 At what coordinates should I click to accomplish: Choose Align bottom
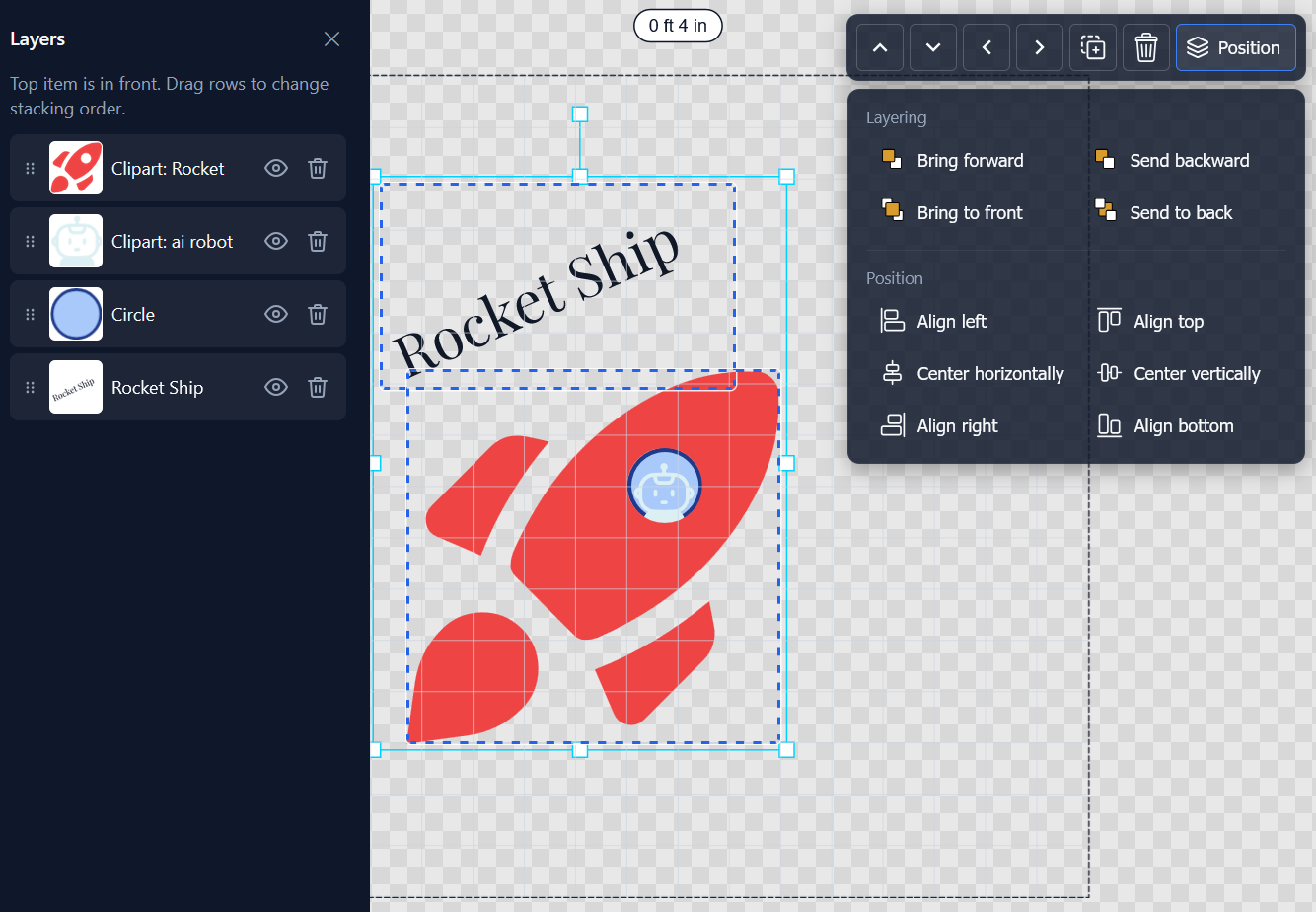[1165, 425]
